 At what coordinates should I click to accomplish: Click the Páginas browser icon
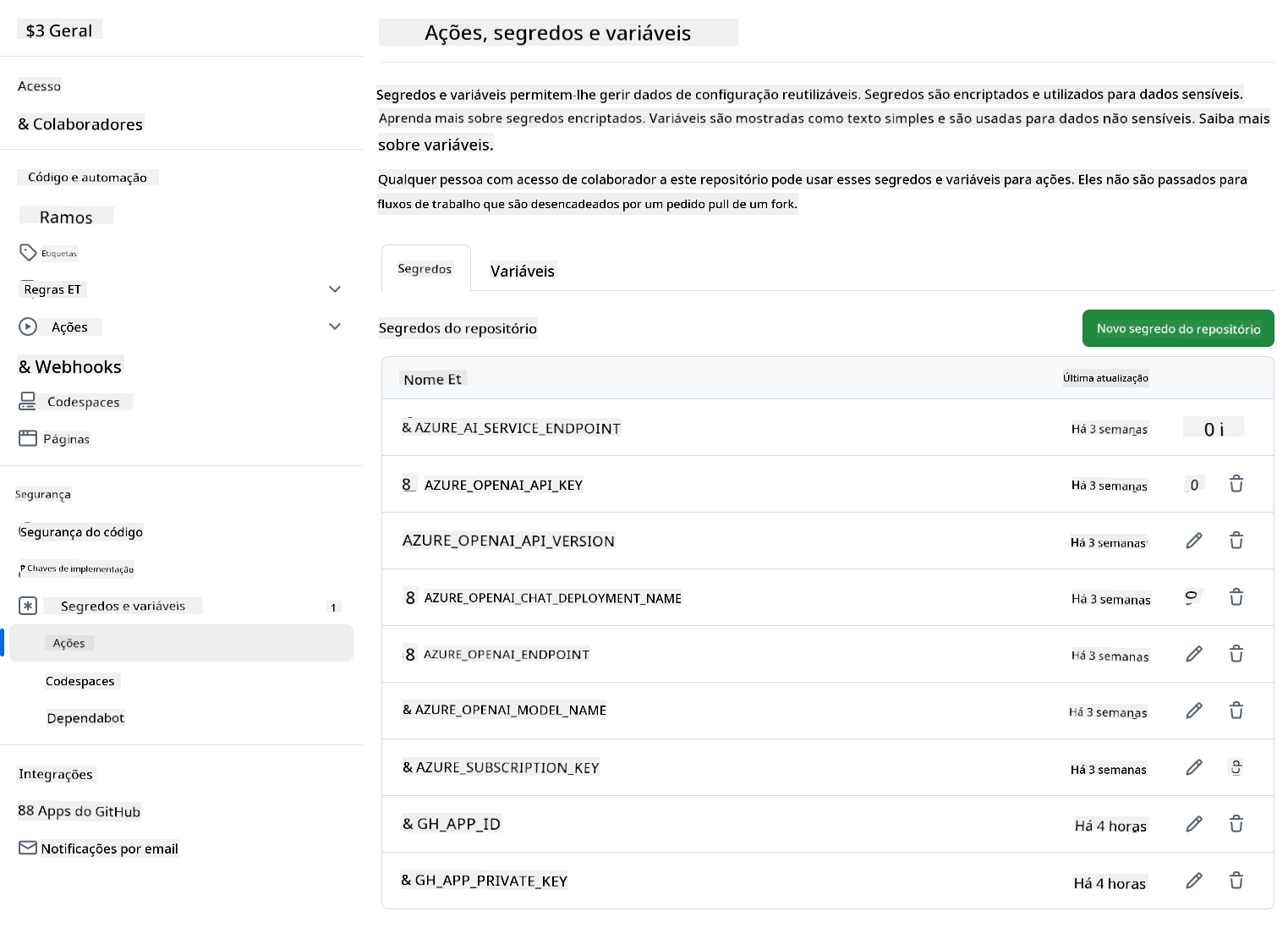point(28,438)
